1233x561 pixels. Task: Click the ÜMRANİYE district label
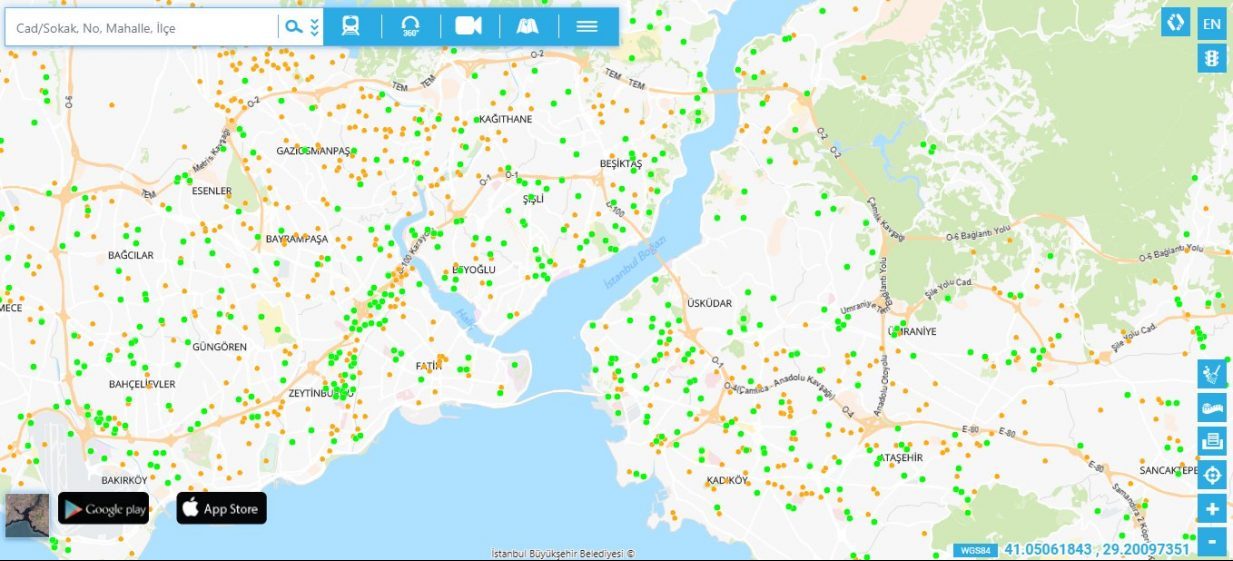click(x=912, y=331)
